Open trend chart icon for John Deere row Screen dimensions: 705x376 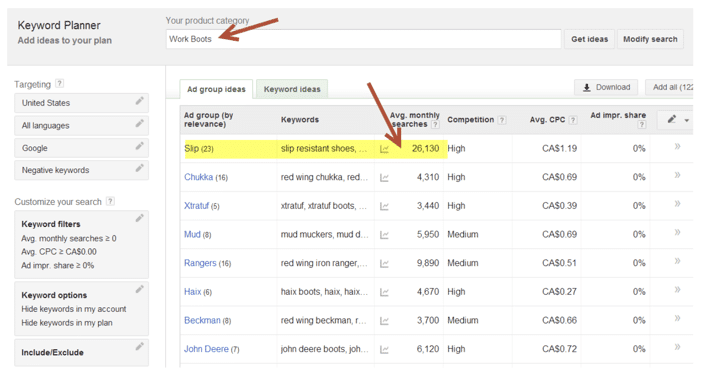click(384, 349)
